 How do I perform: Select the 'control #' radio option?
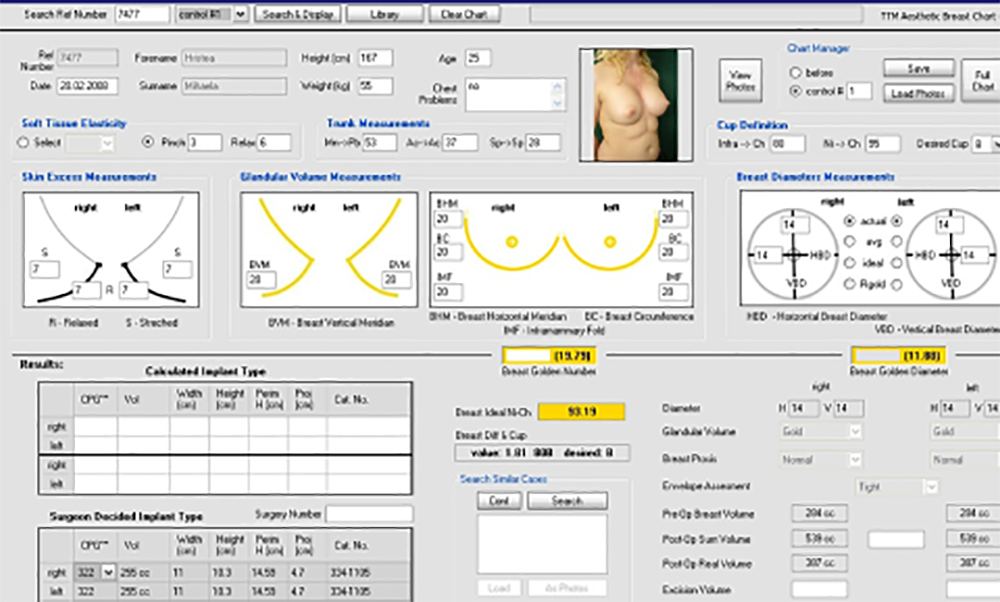point(796,92)
